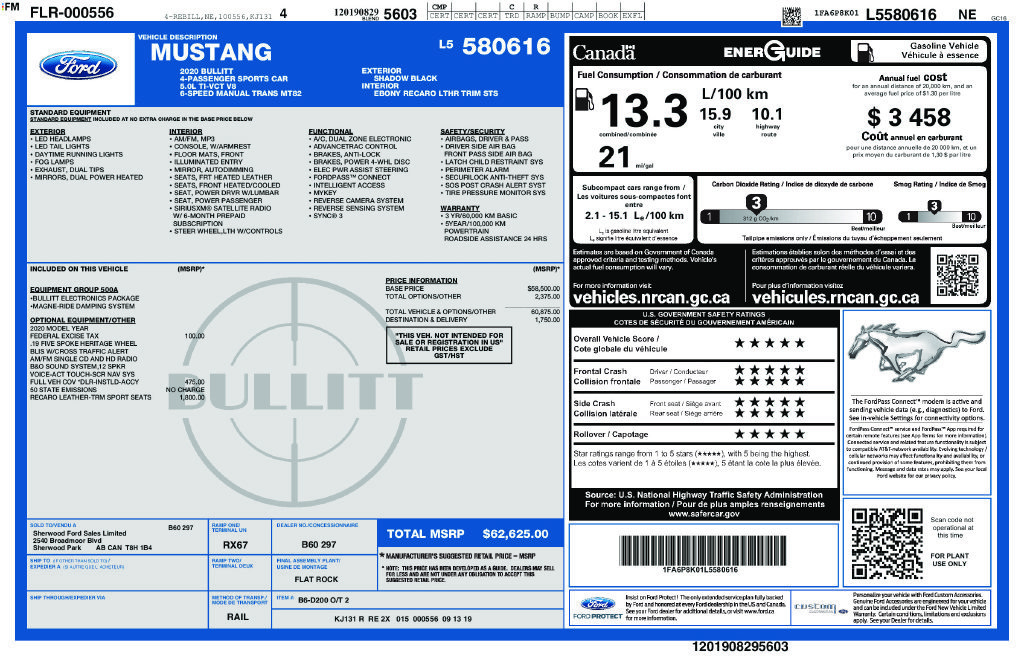Click the SHADOW BLACK exterior color text

coord(405,78)
